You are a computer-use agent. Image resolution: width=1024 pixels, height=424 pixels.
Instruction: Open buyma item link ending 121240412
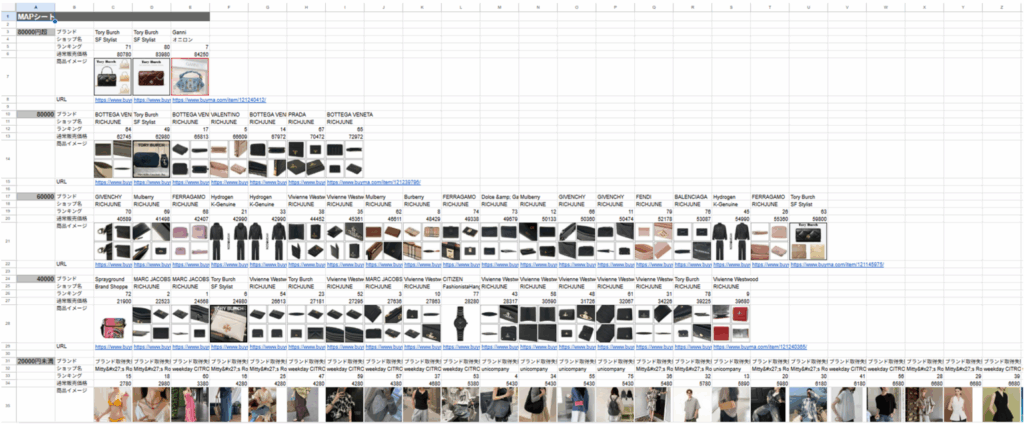tap(219, 100)
